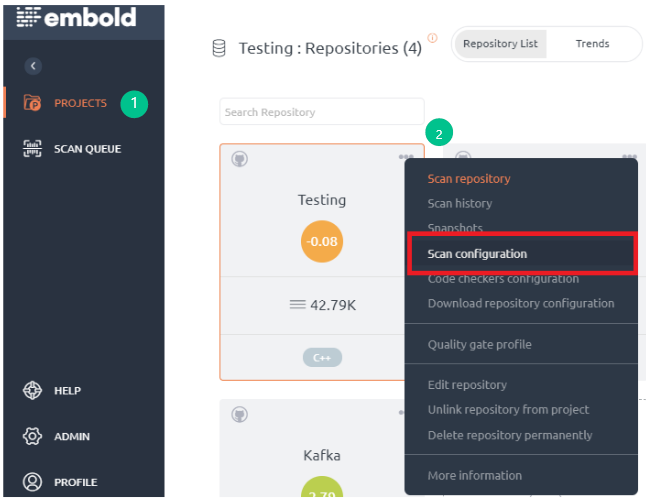Click the GitHub icon on Kafka card
Screen dimensions: 646x498
239,414
